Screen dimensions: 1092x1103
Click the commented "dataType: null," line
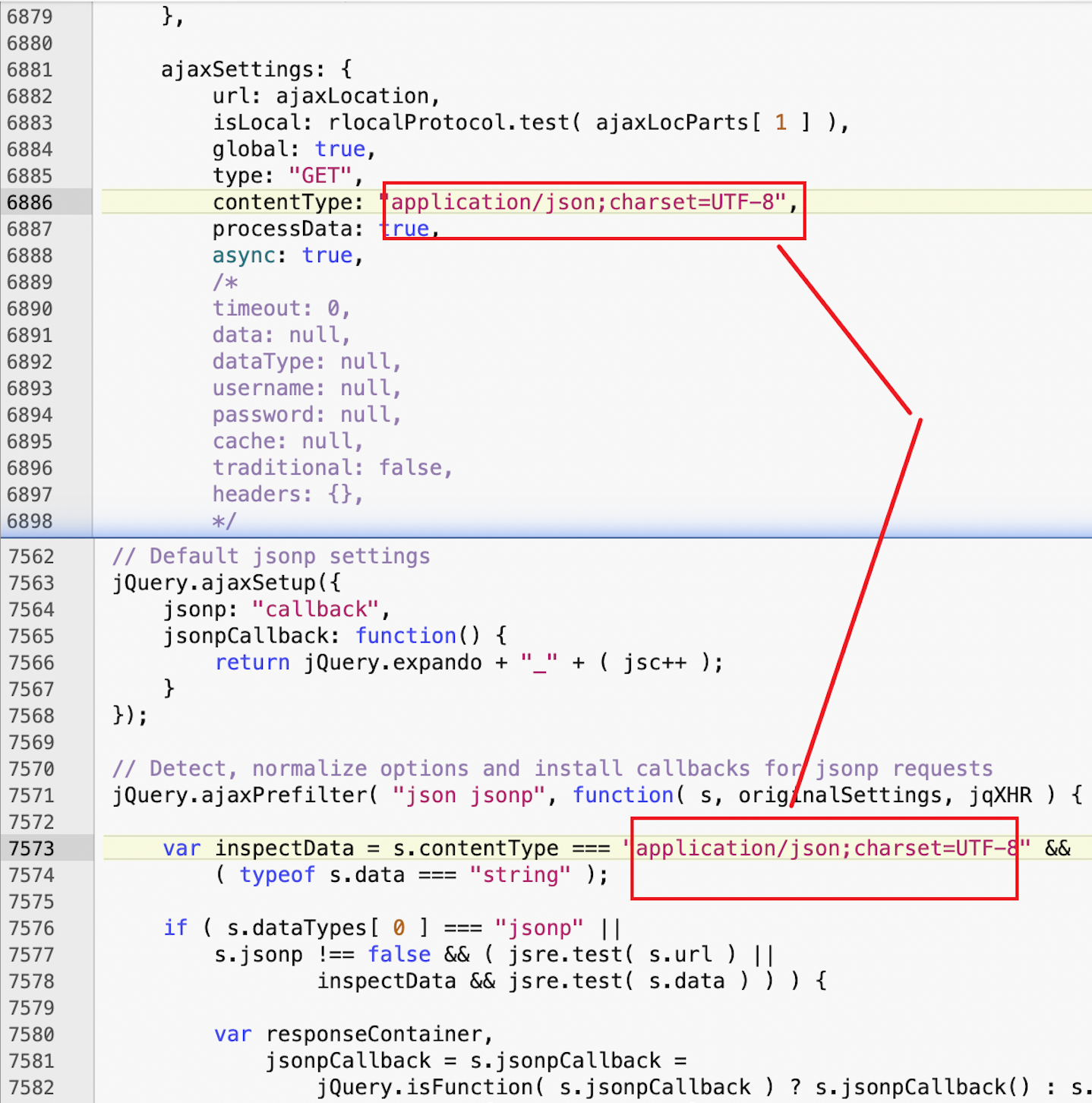tap(308, 362)
